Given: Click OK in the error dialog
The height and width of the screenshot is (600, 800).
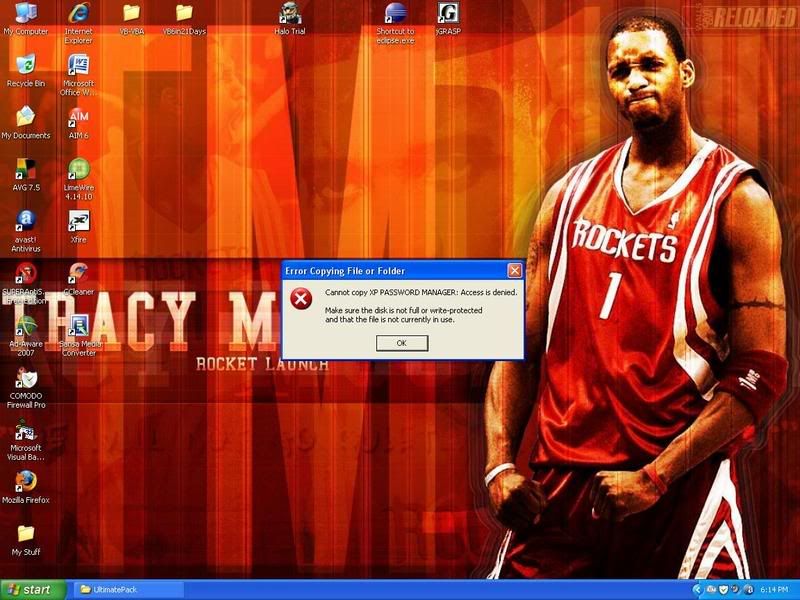Looking at the screenshot, I should tap(402, 343).
